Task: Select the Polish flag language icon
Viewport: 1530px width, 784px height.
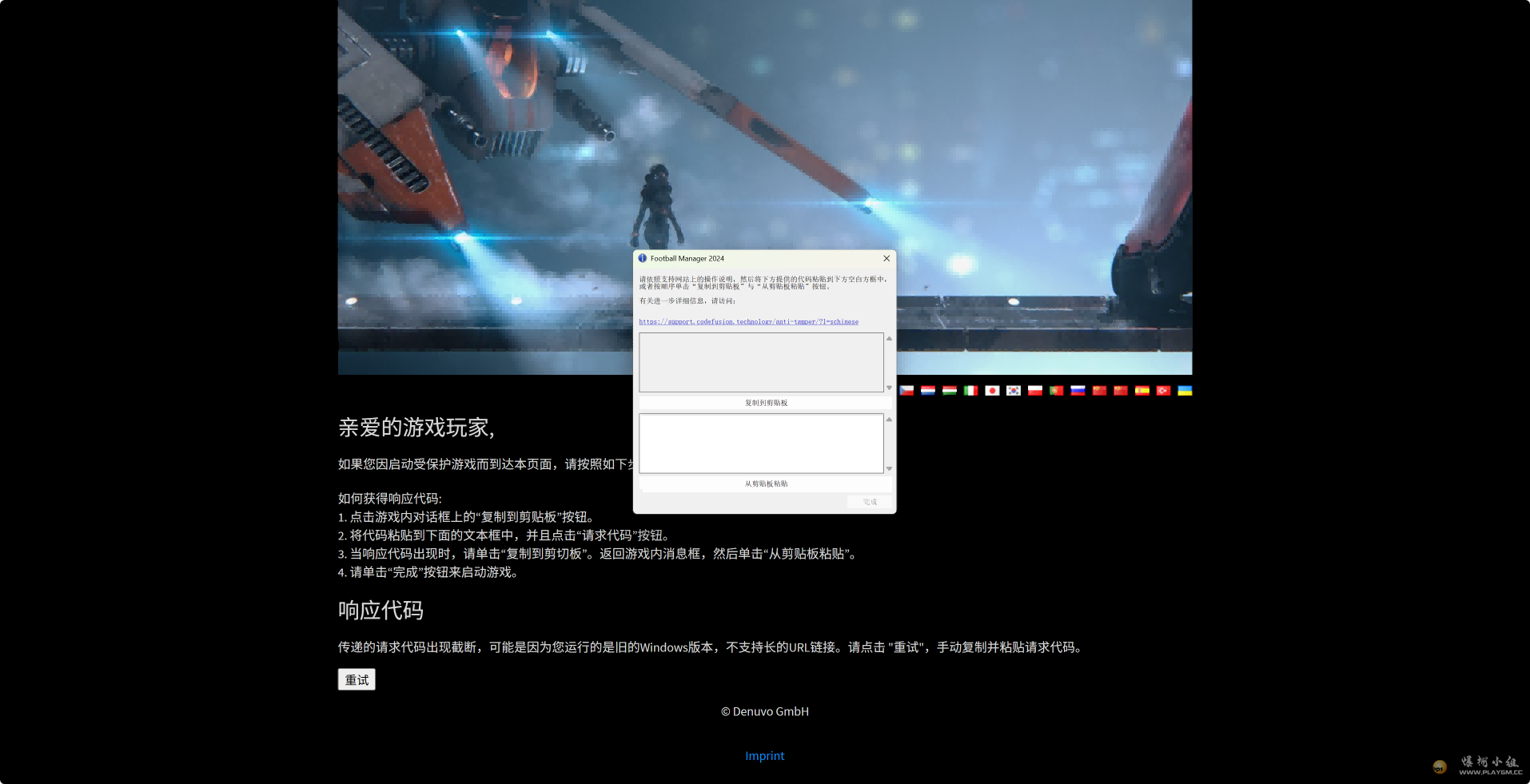Action: click(x=1035, y=391)
